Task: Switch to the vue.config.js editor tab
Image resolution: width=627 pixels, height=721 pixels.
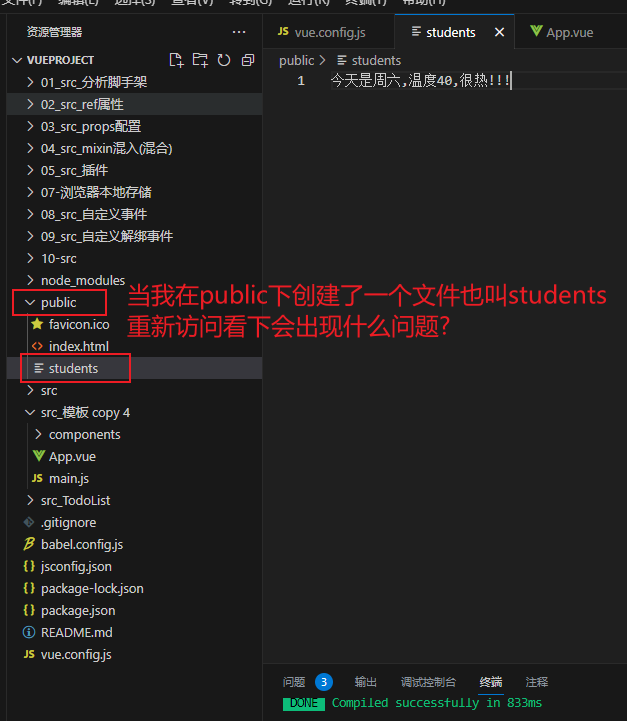Action: 328,32
